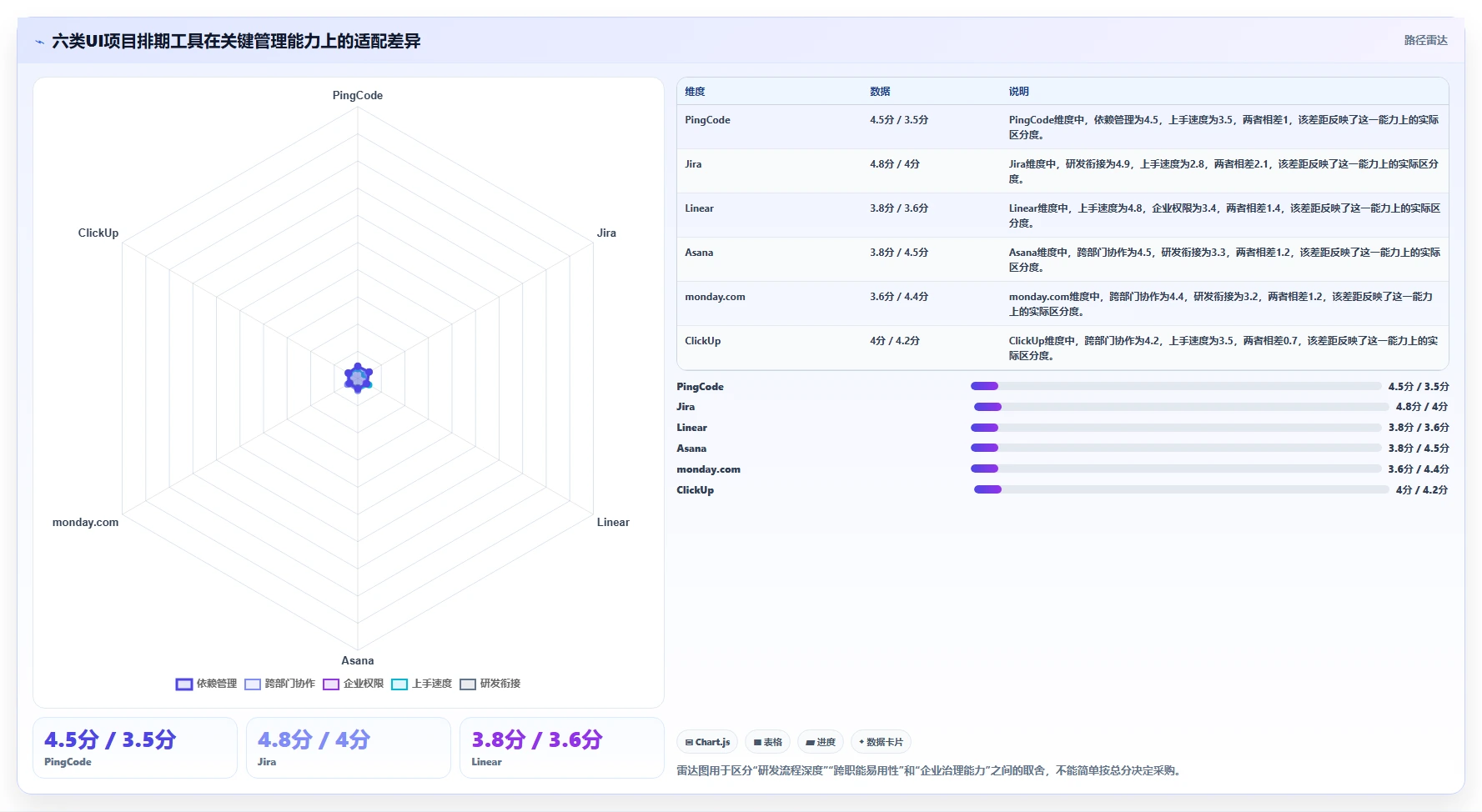The height and width of the screenshot is (812, 1482).
Task: Click the 路径雷达 label in header
Action: [x=1425, y=40]
